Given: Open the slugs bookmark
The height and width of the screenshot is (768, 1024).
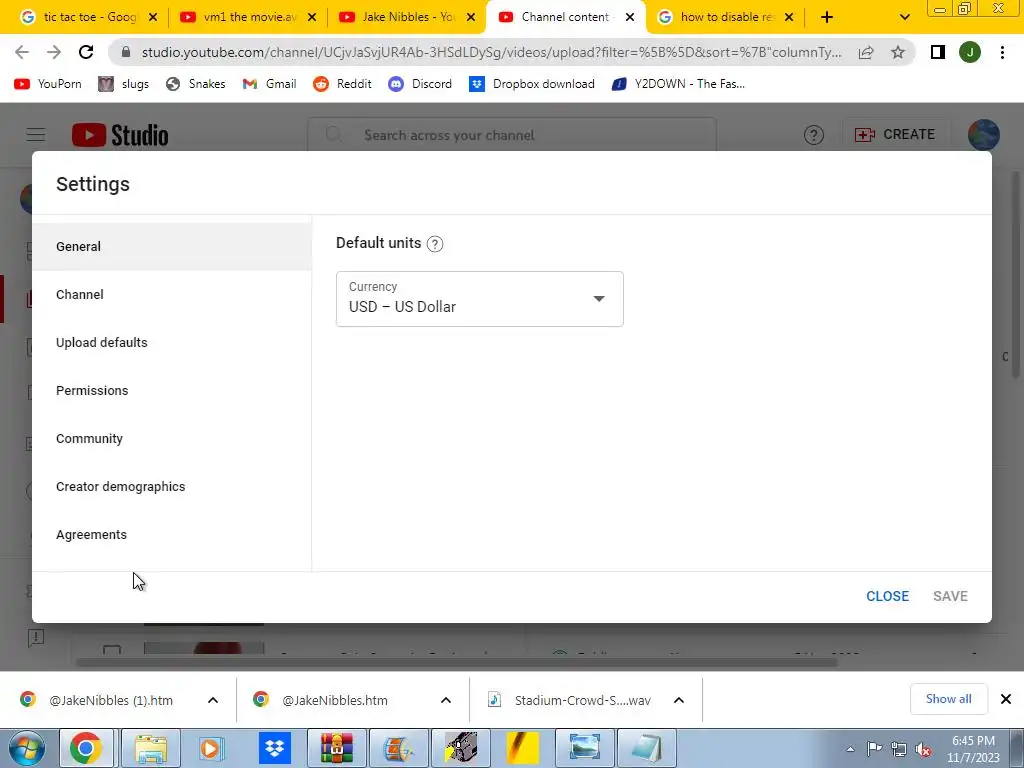Looking at the screenshot, I should [x=124, y=84].
